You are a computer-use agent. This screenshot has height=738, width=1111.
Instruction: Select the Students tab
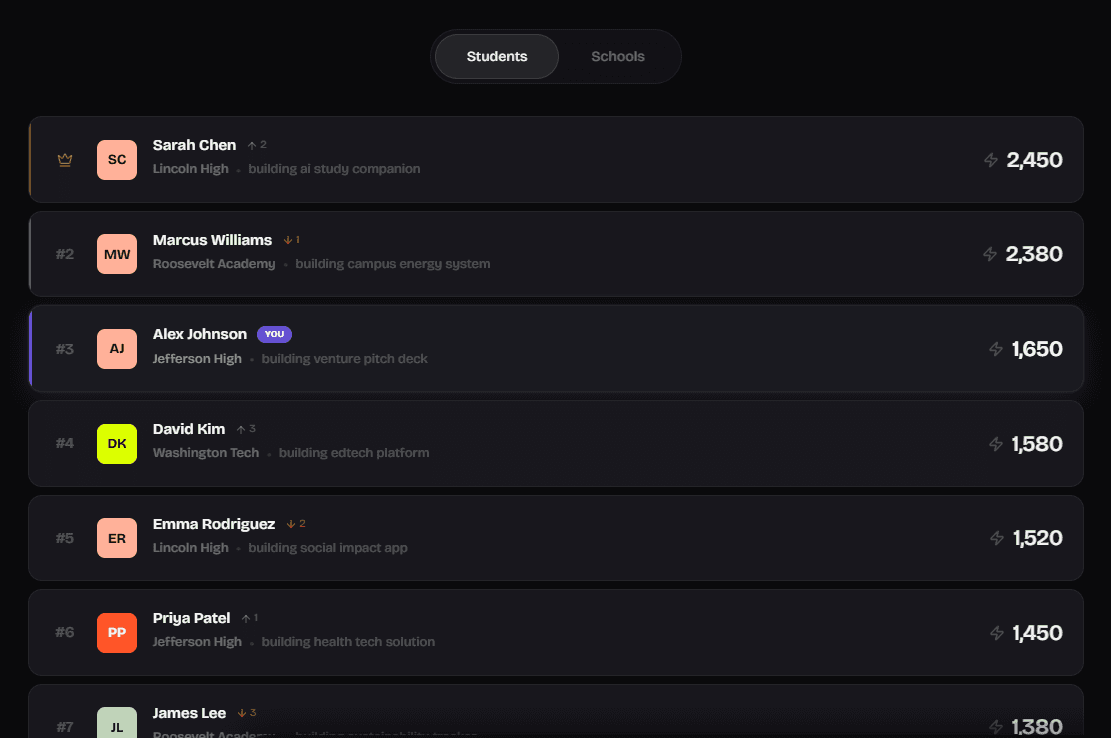(496, 56)
